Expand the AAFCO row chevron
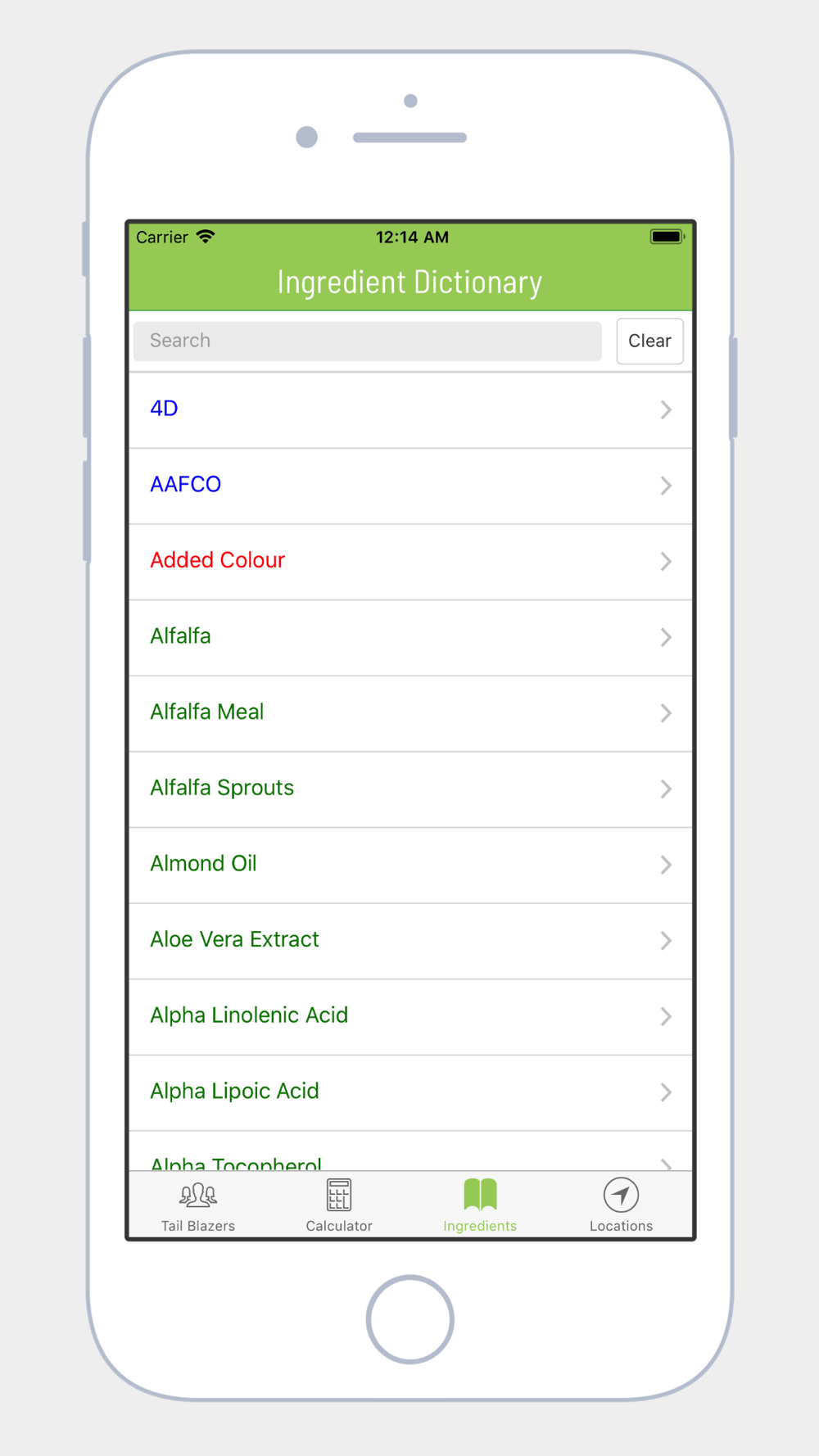This screenshot has width=819, height=1456. coord(666,486)
